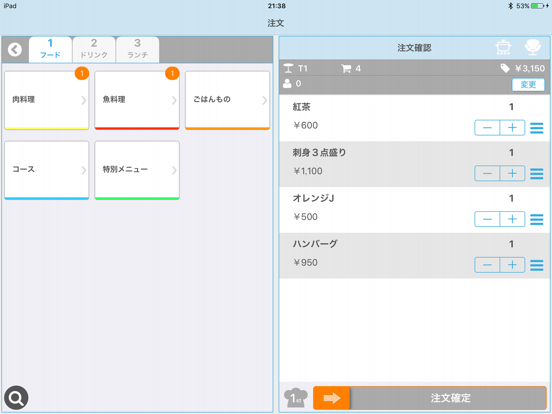Screen dimensions: 552x414
Task: Tap the price tag icon
Action: (505, 68)
